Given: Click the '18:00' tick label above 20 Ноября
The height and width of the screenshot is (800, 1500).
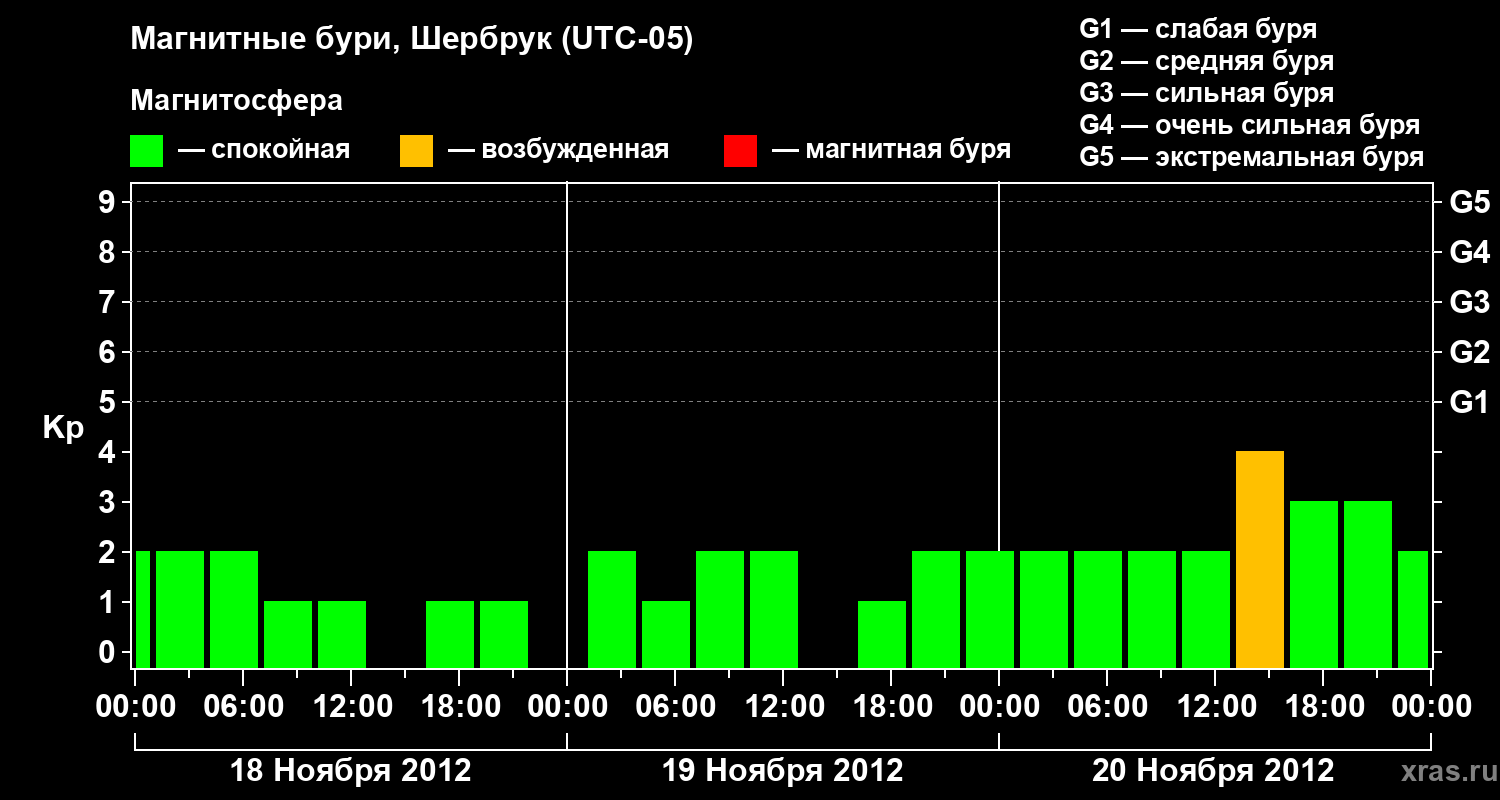Looking at the screenshot, I should 1323,707.
